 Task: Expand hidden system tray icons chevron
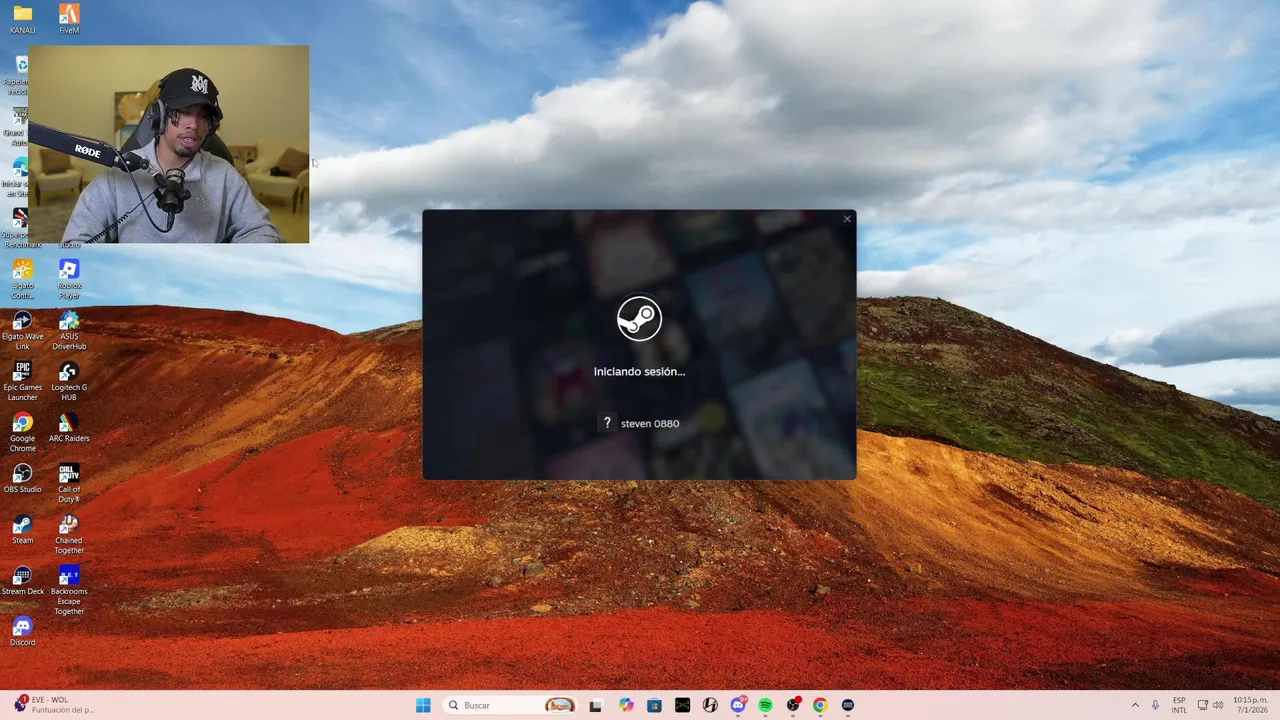tap(1135, 705)
